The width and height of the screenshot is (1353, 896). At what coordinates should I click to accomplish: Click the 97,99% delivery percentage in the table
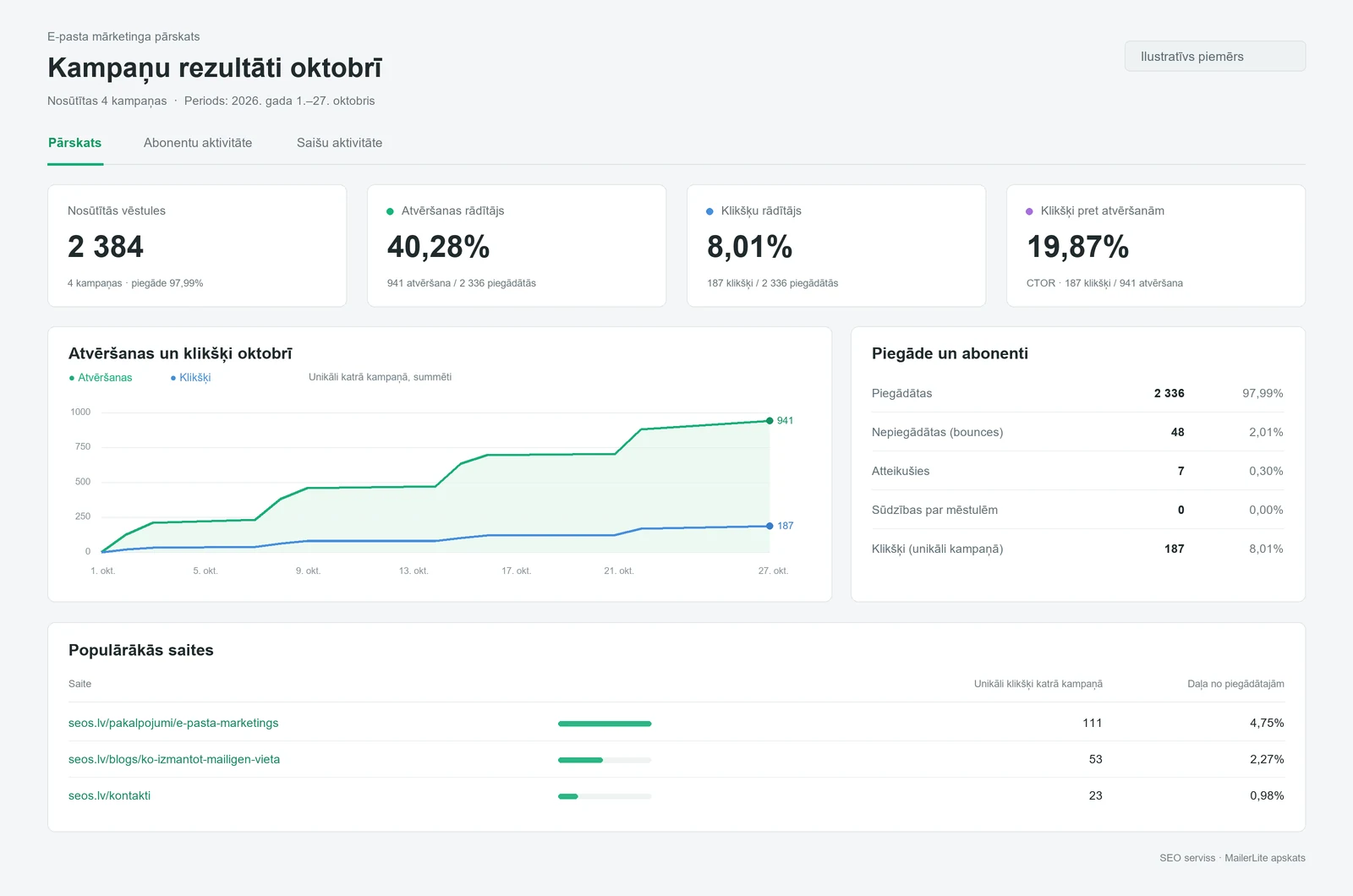pos(1263,393)
